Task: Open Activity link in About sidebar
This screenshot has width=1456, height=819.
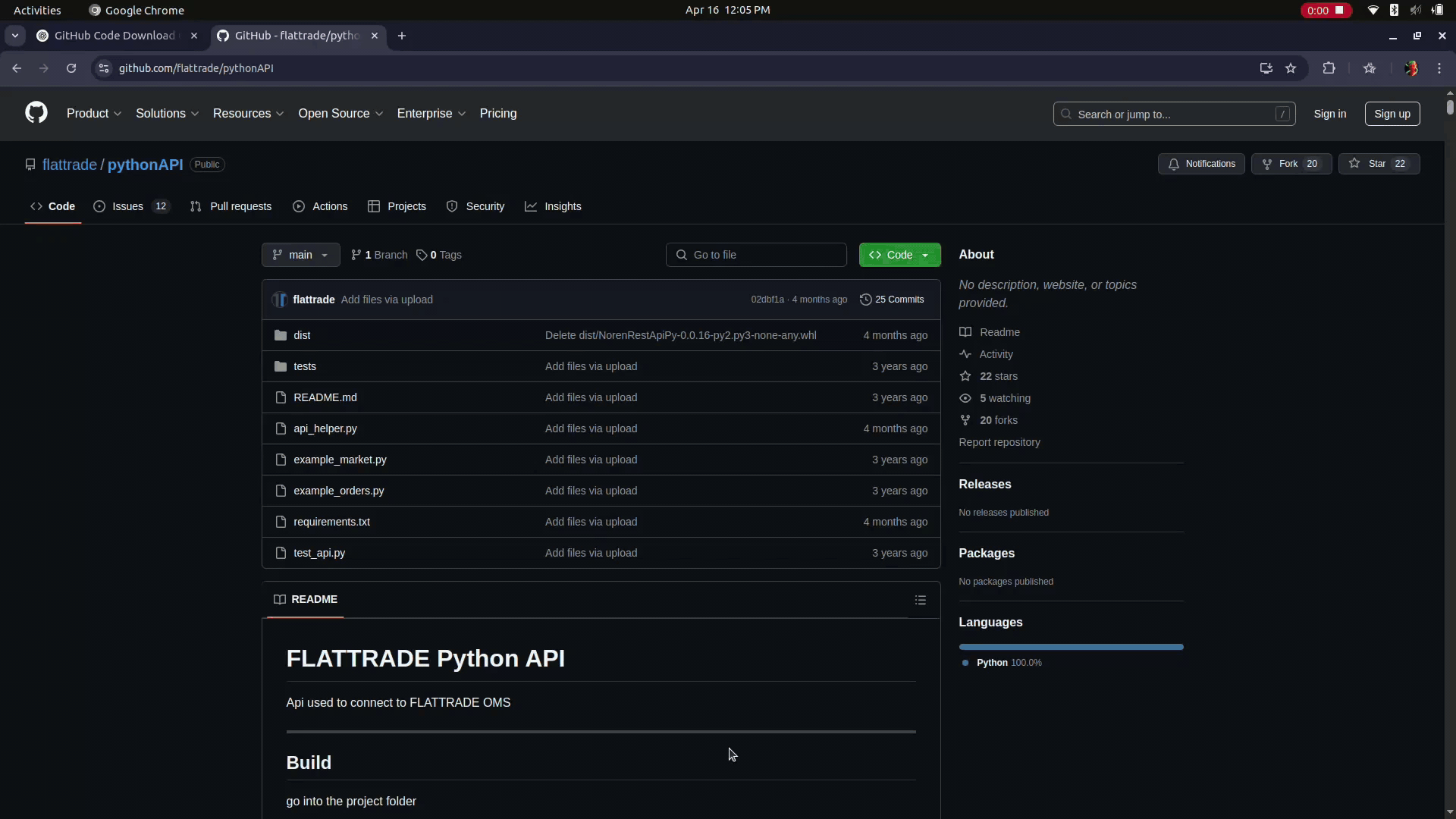Action: click(986, 354)
